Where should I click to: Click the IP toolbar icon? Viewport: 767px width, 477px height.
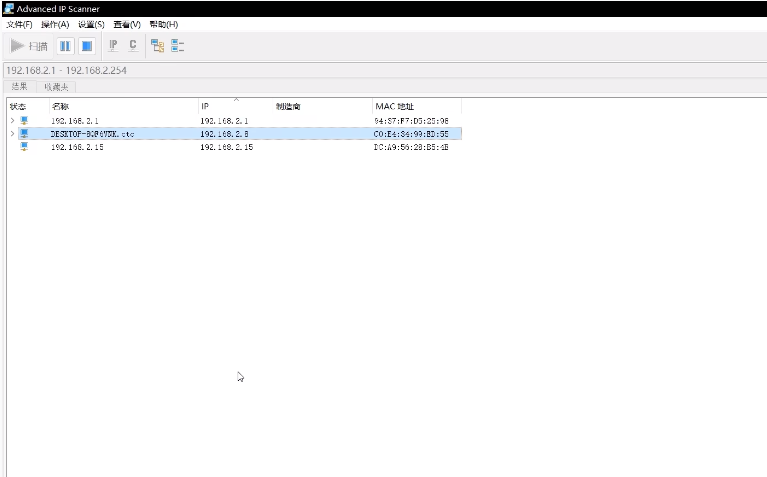(x=113, y=45)
